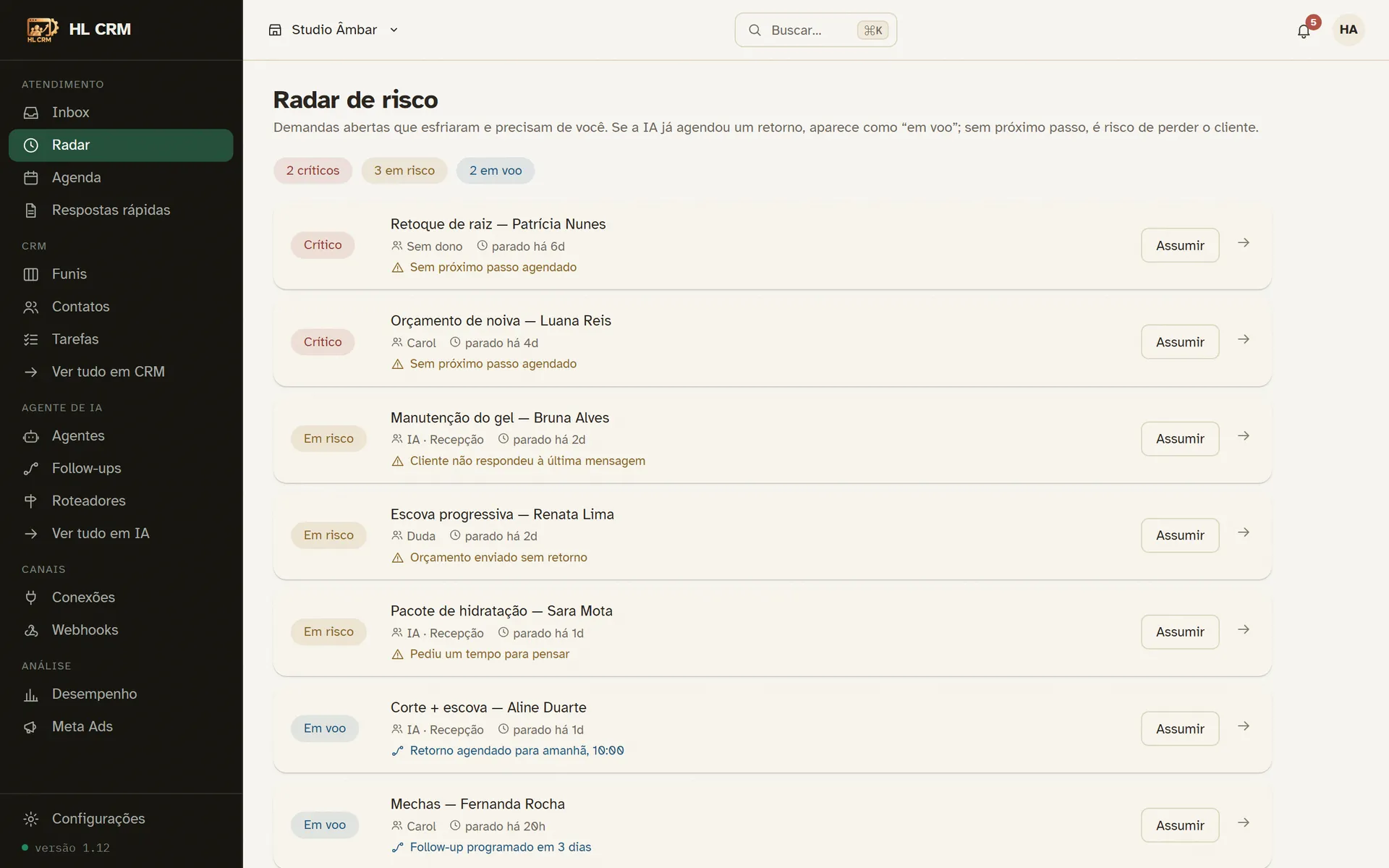Expand the Studio Âmbar workspace dropdown

click(x=334, y=30)
